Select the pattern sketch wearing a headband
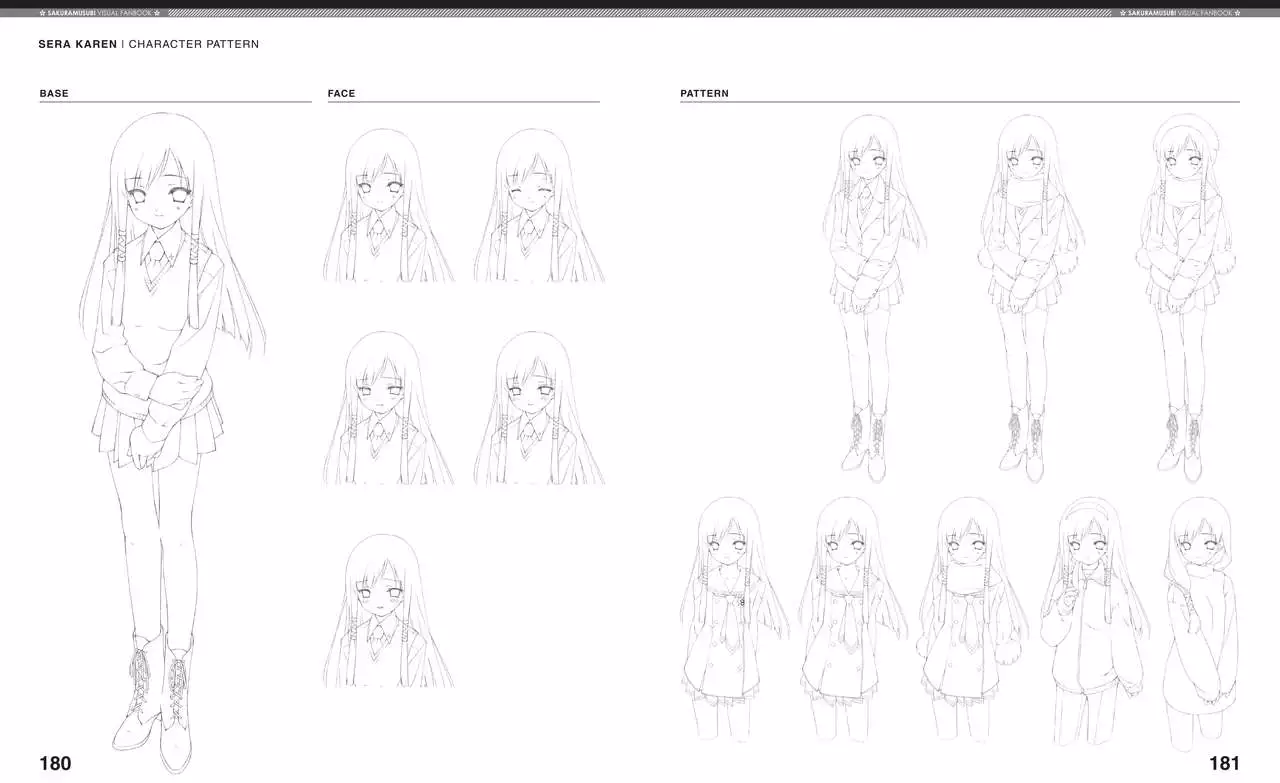The height and width of the screenshot is (783, 1280). (x=1088, y=620)
